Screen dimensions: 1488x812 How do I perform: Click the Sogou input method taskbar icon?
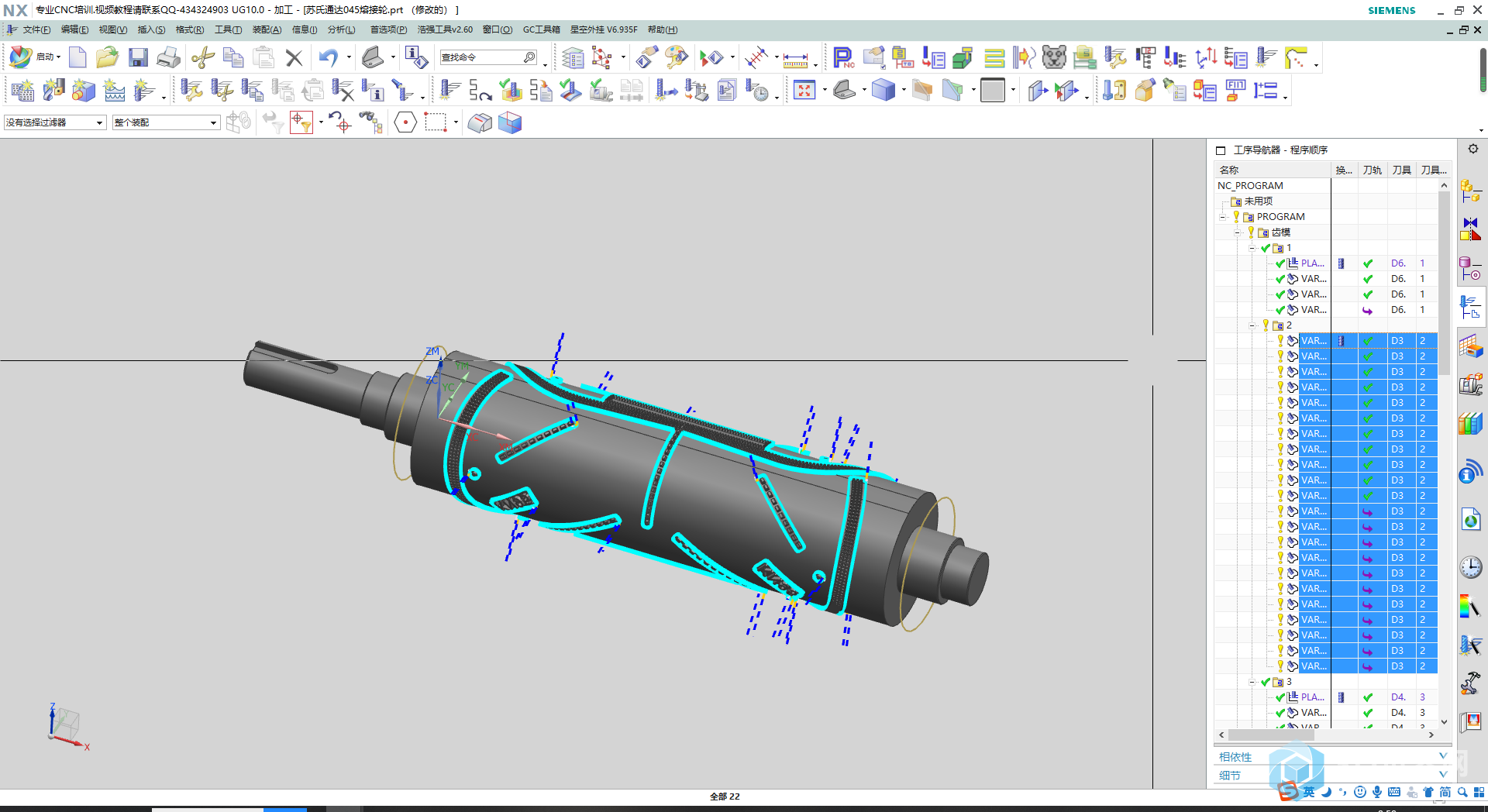[1288, 792]
